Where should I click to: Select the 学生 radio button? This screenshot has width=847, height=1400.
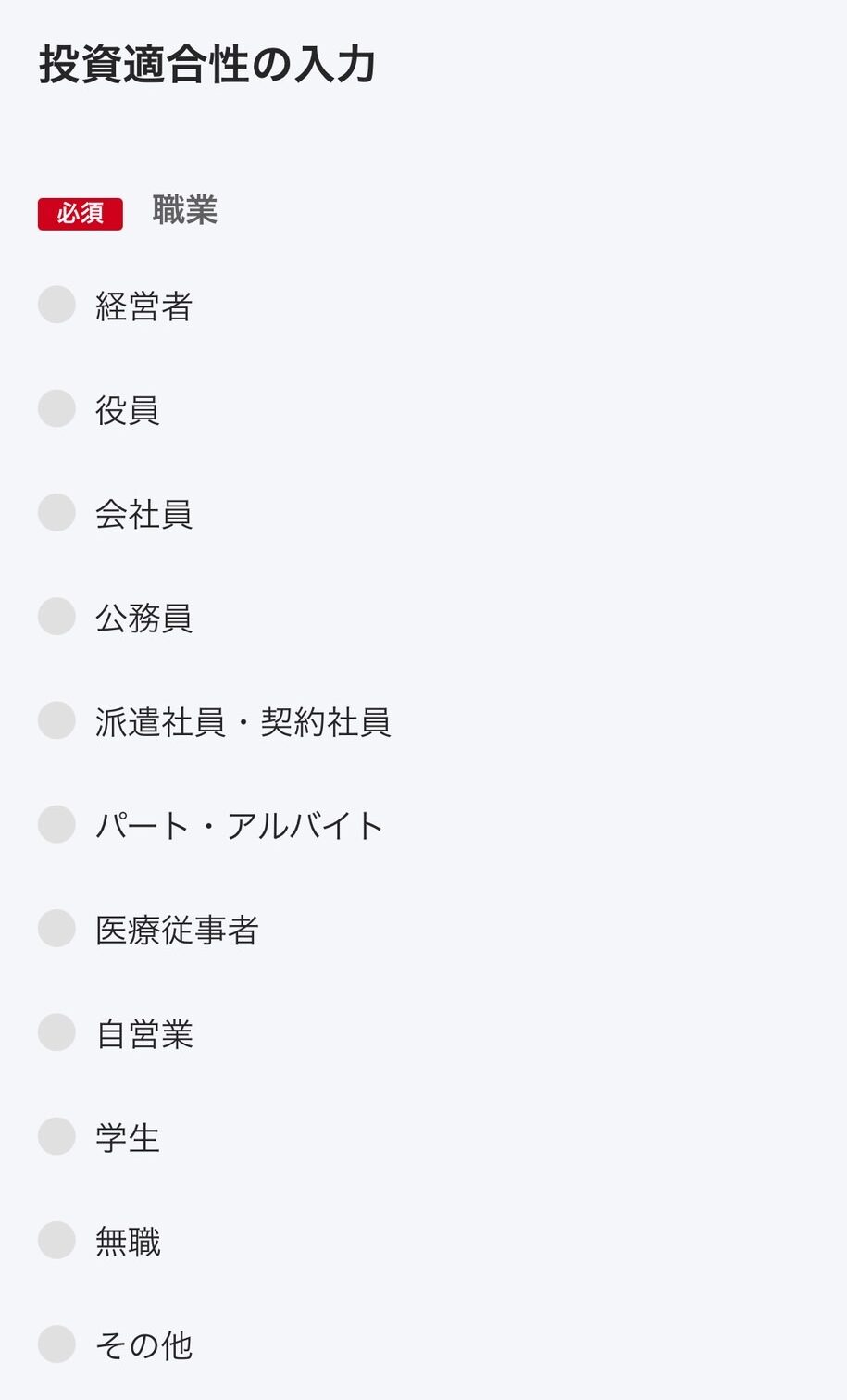tap(56, 1136)
